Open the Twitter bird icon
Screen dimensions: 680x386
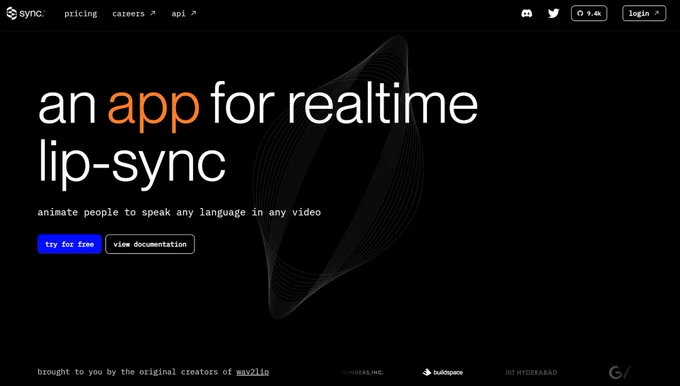click(x=553, y=13)
